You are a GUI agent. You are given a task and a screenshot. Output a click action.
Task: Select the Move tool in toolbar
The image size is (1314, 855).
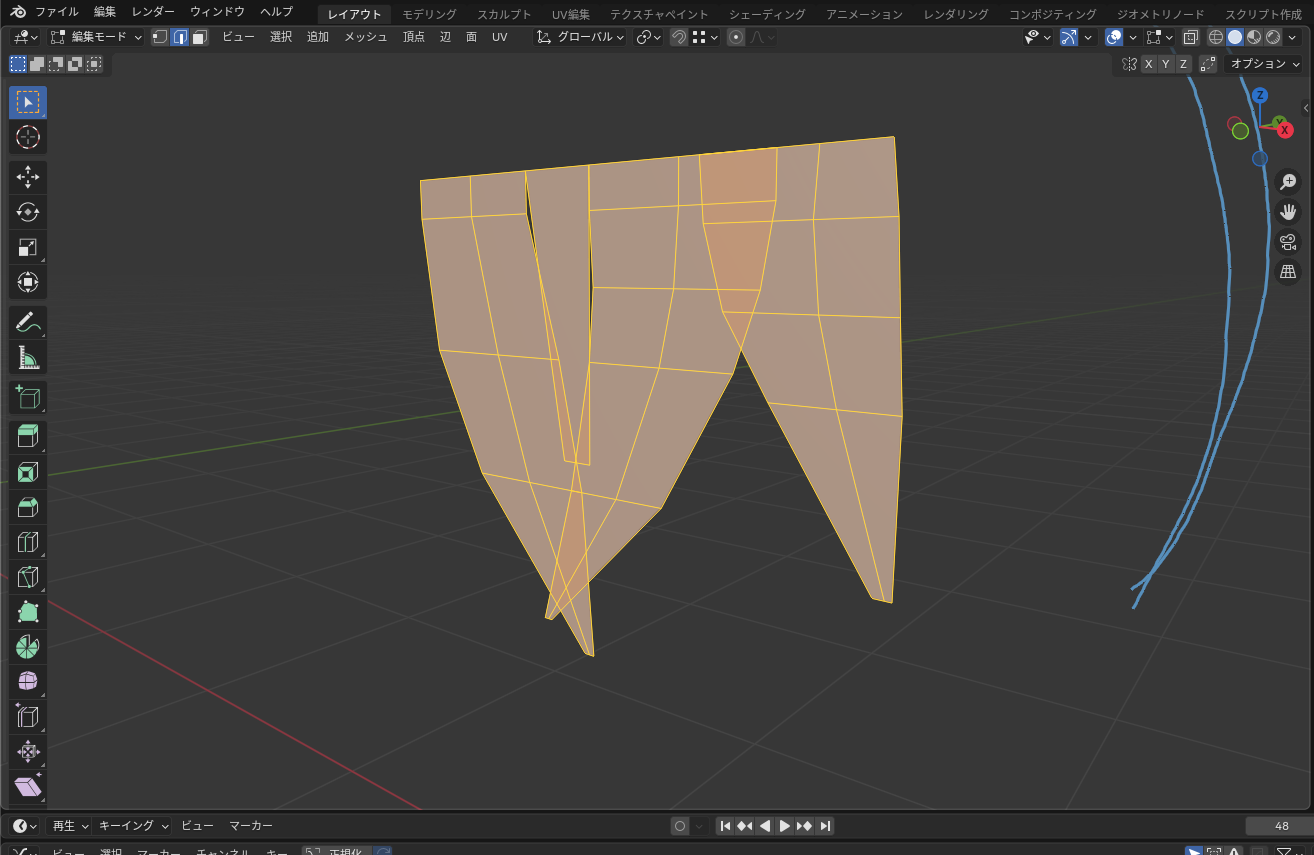(28, 177)
